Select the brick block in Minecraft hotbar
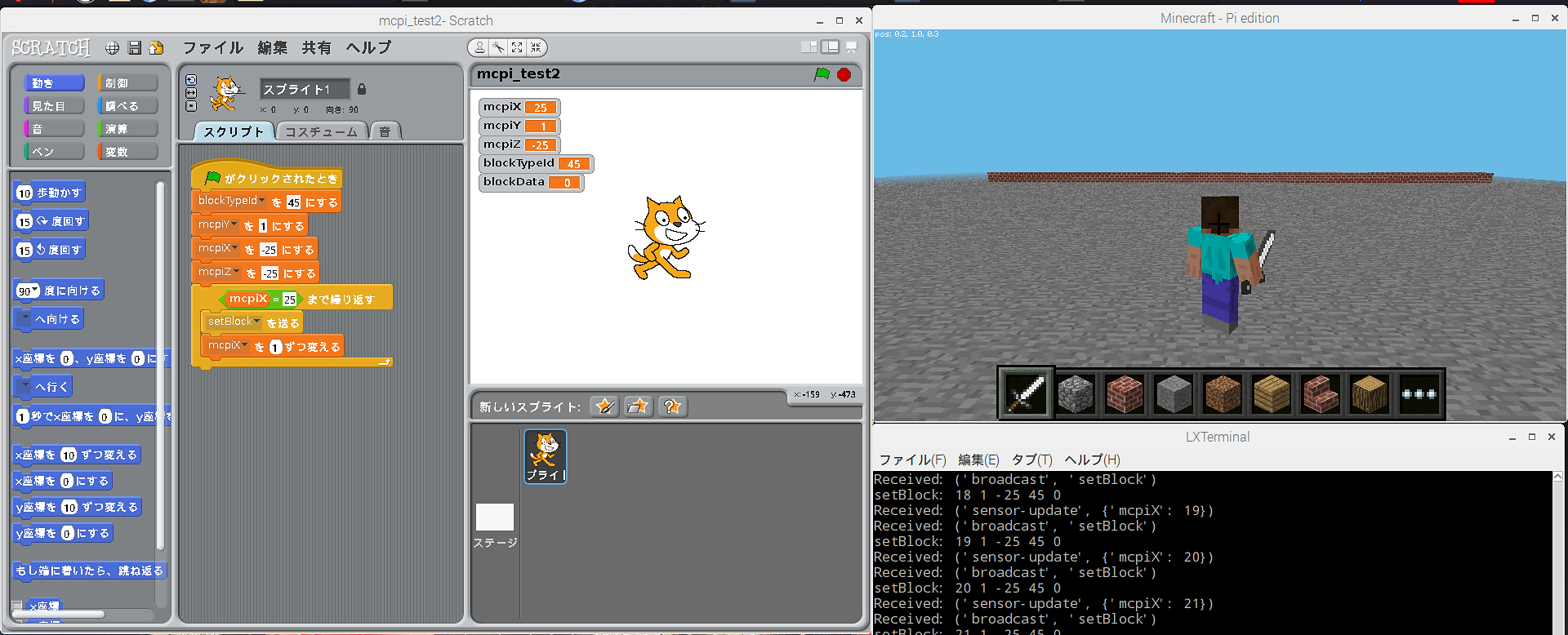 pos(1125,394)
